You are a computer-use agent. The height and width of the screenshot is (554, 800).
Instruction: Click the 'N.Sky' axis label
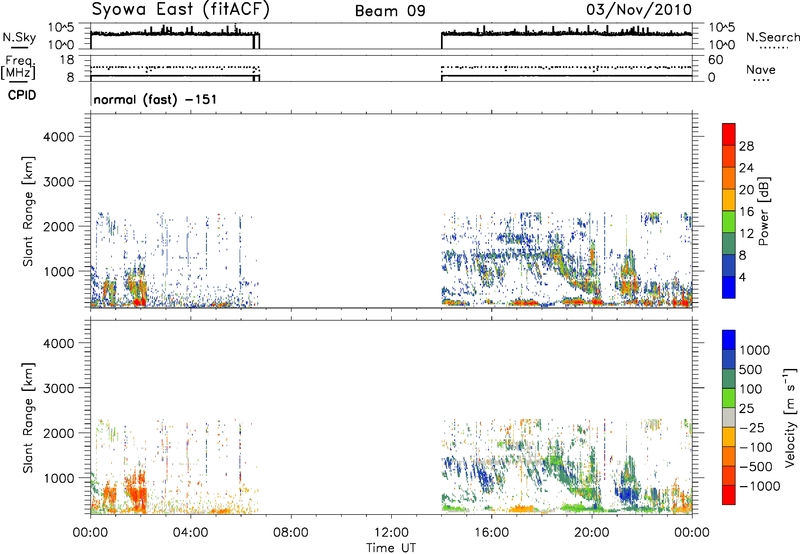click(19, 37)
